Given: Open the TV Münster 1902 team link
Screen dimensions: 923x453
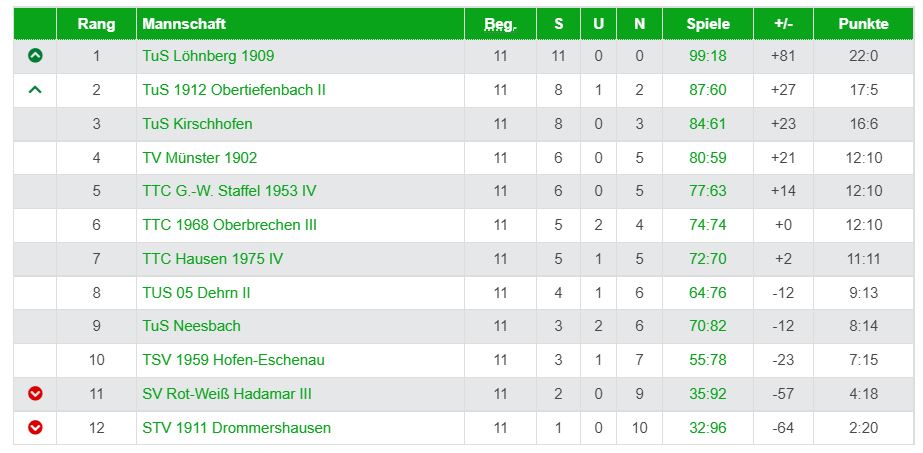Looking at the screenshot, I should [200, 158].
